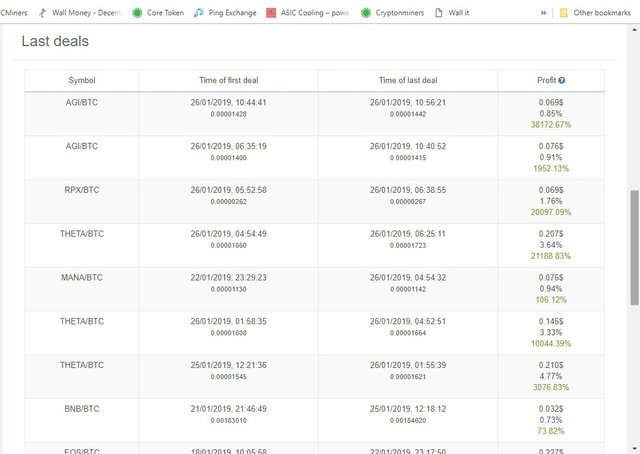Open the Cryptonminers bookmark
This screenshot has width=640, height=454.
[x=392, y=13]
